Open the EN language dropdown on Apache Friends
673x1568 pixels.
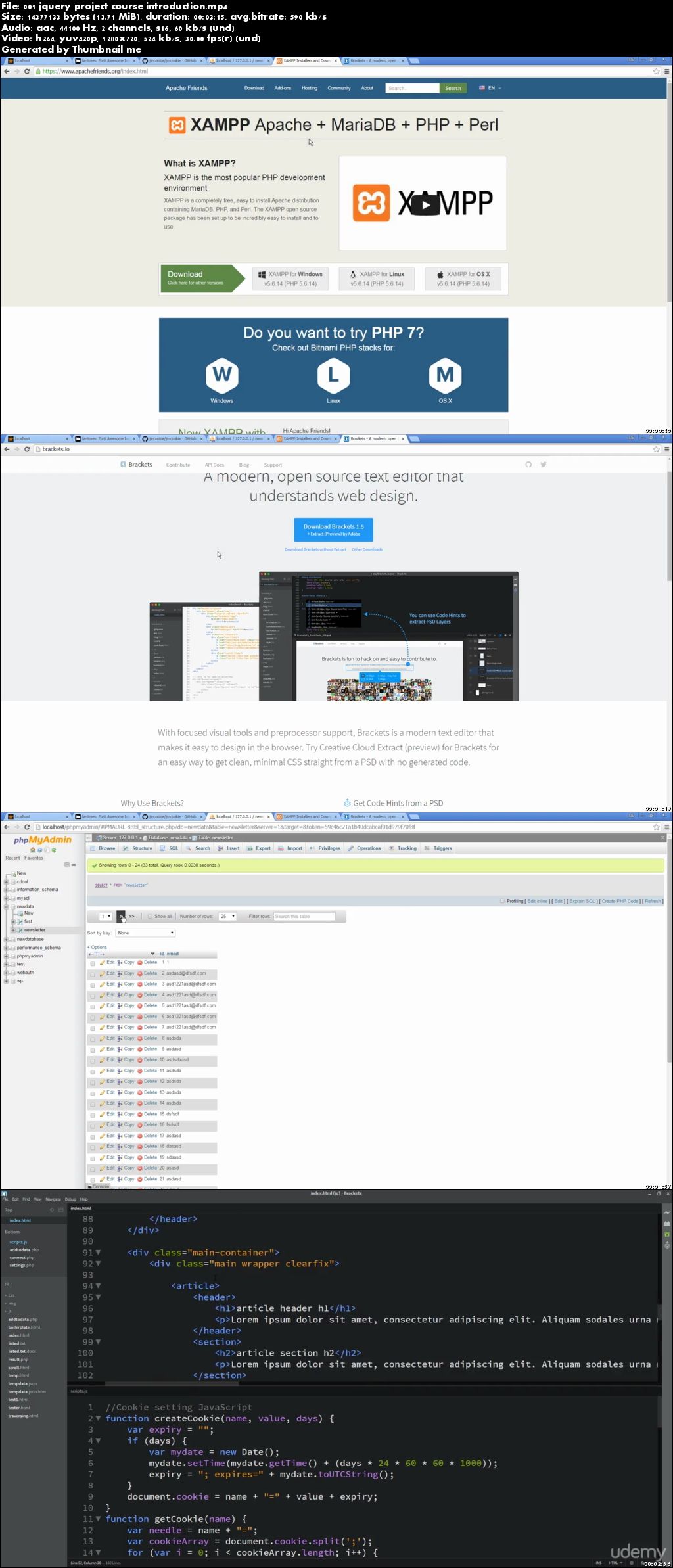coord(490,88)
